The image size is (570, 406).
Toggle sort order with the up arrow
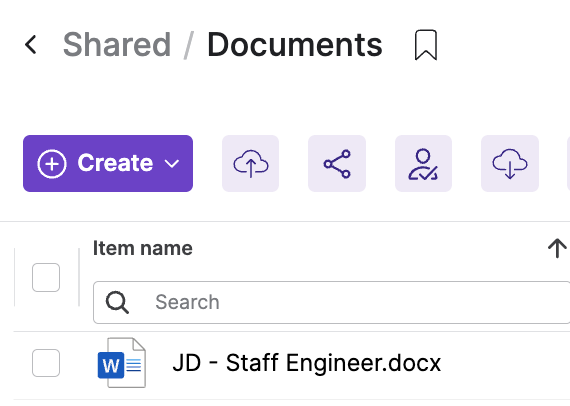pyautogui.click(x=557, y=248)
